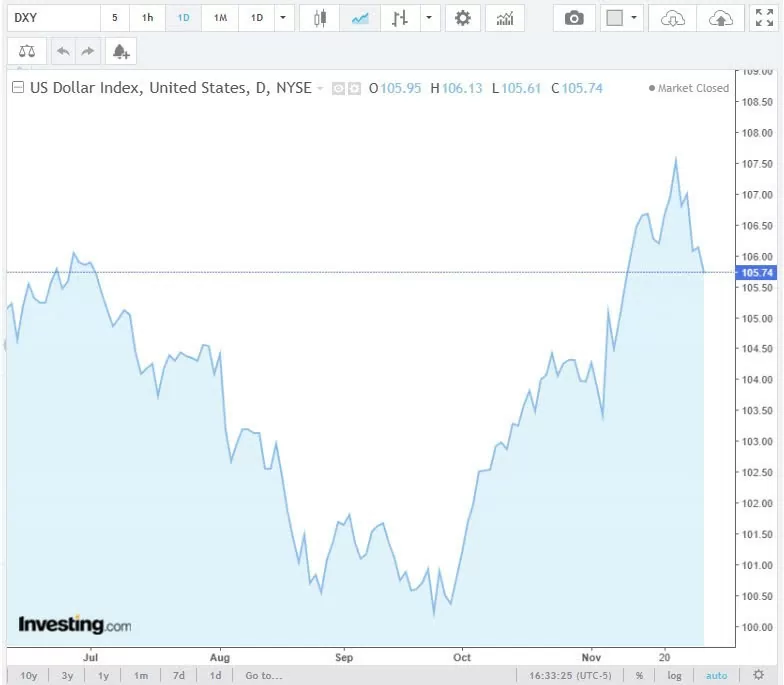Select the candlestick chart style icon
Image resolution: width=784 pixels, height=685 pixels.
pyautogui.click(x=320, y=18)
